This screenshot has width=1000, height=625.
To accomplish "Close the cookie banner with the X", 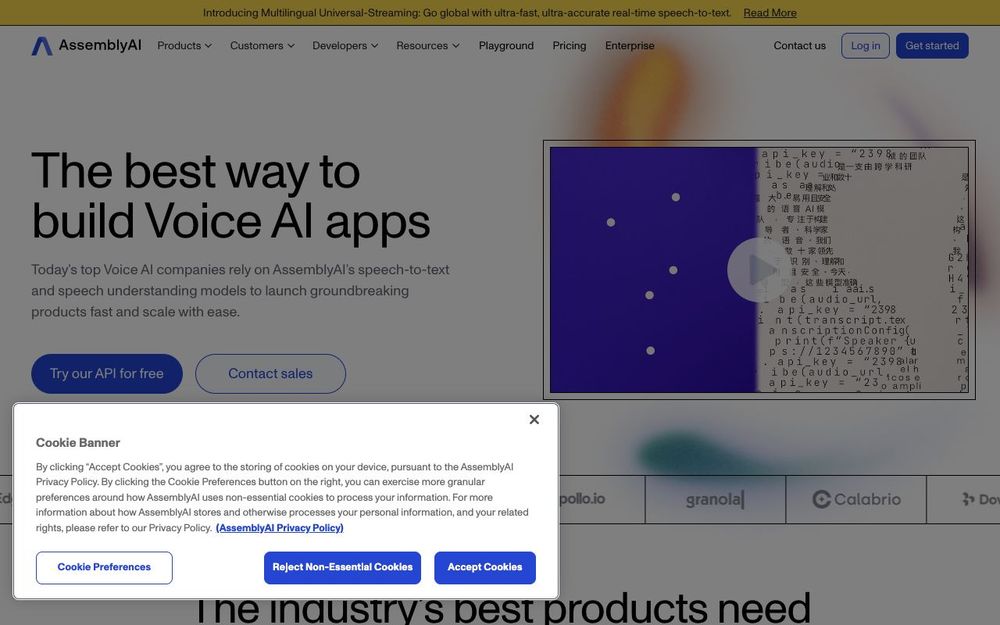I will pyautogui.click(x=534, y=419).
